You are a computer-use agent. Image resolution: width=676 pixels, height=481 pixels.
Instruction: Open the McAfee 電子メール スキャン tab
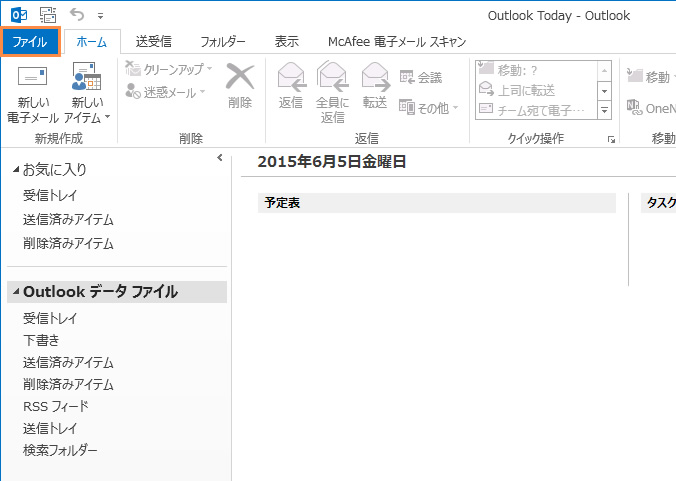coord(397,42)
